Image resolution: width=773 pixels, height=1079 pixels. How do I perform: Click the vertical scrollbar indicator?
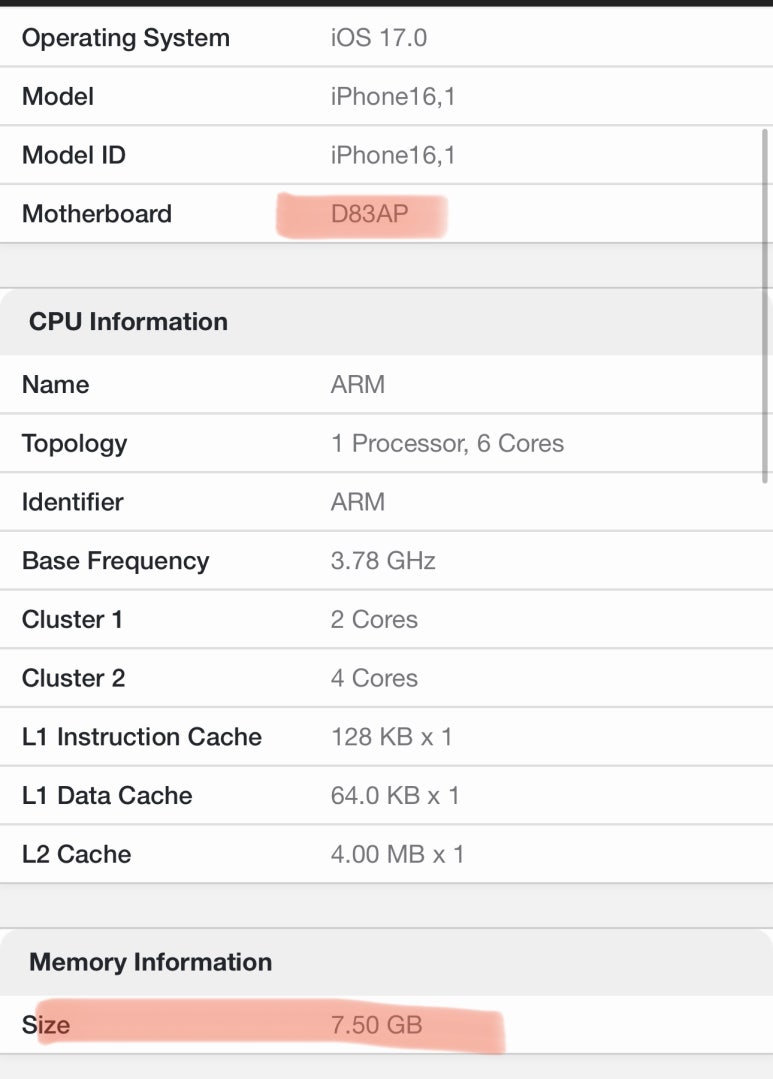765,306
